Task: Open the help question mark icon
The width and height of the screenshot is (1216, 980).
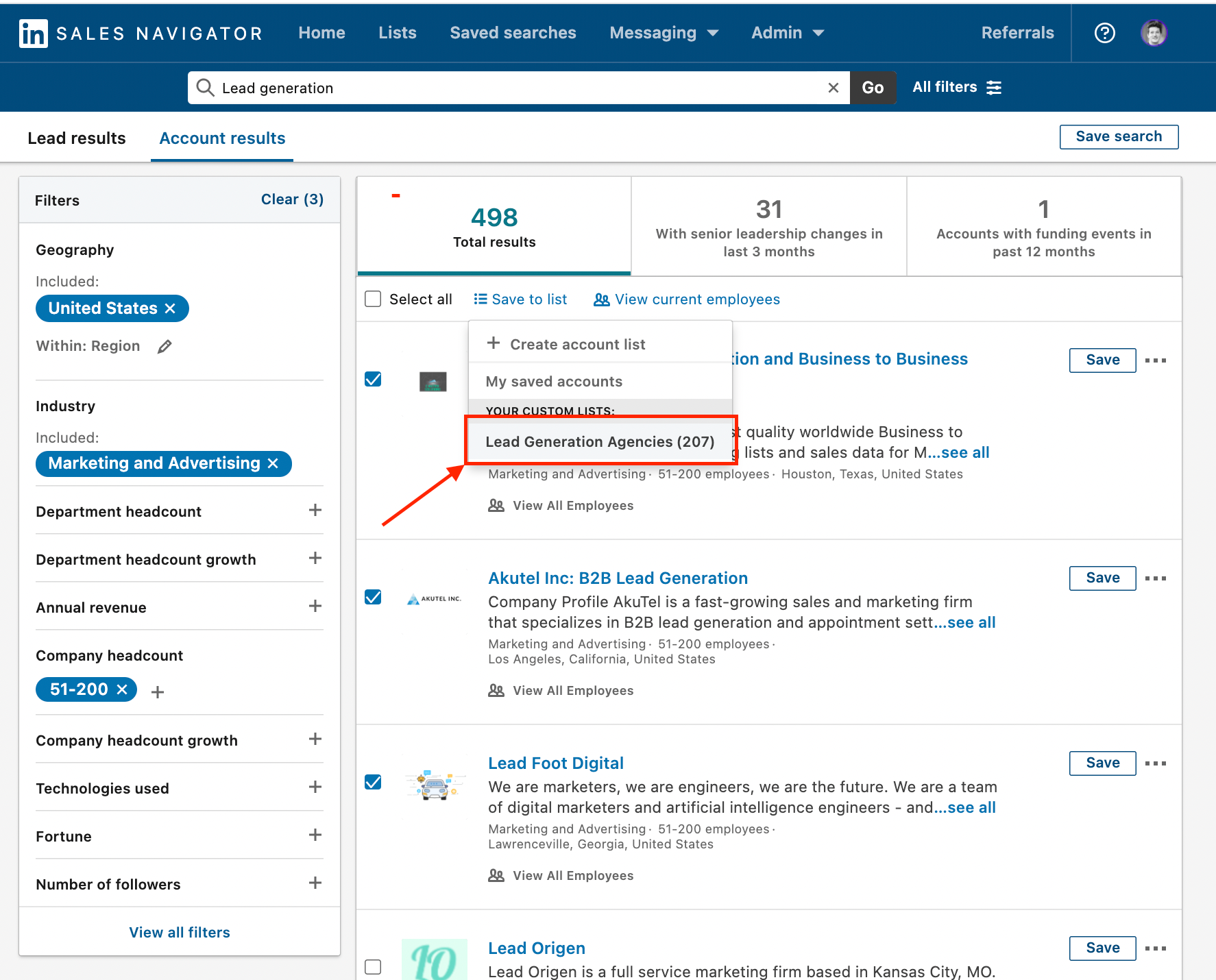Action: click(x=1105, y=33)
